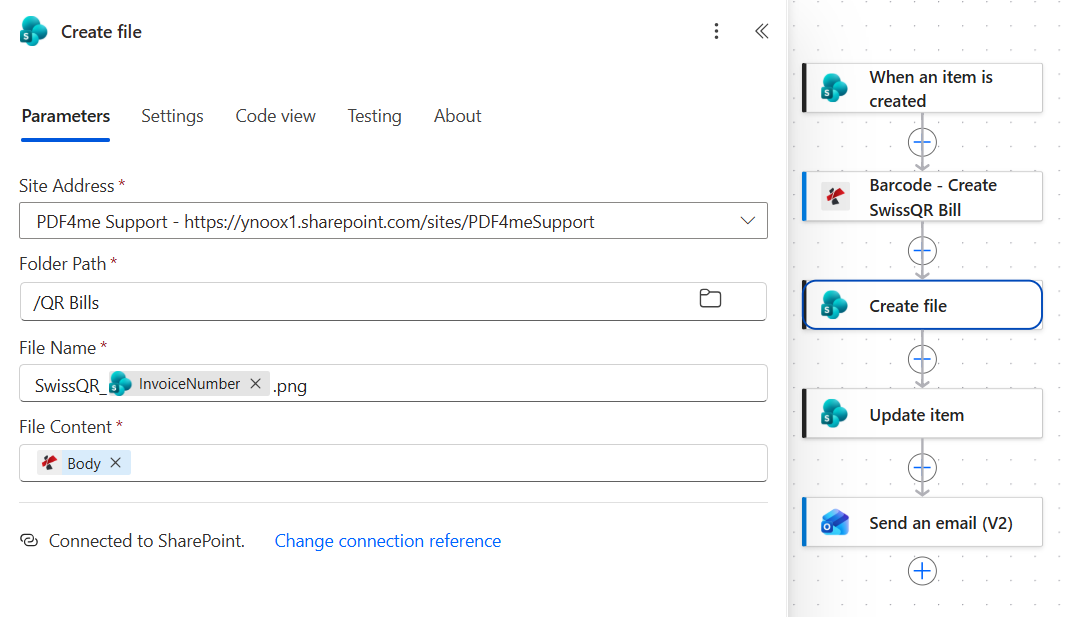Switch to the Settings tab
This screenshot has height=617, width=1069.
(172, 116)
